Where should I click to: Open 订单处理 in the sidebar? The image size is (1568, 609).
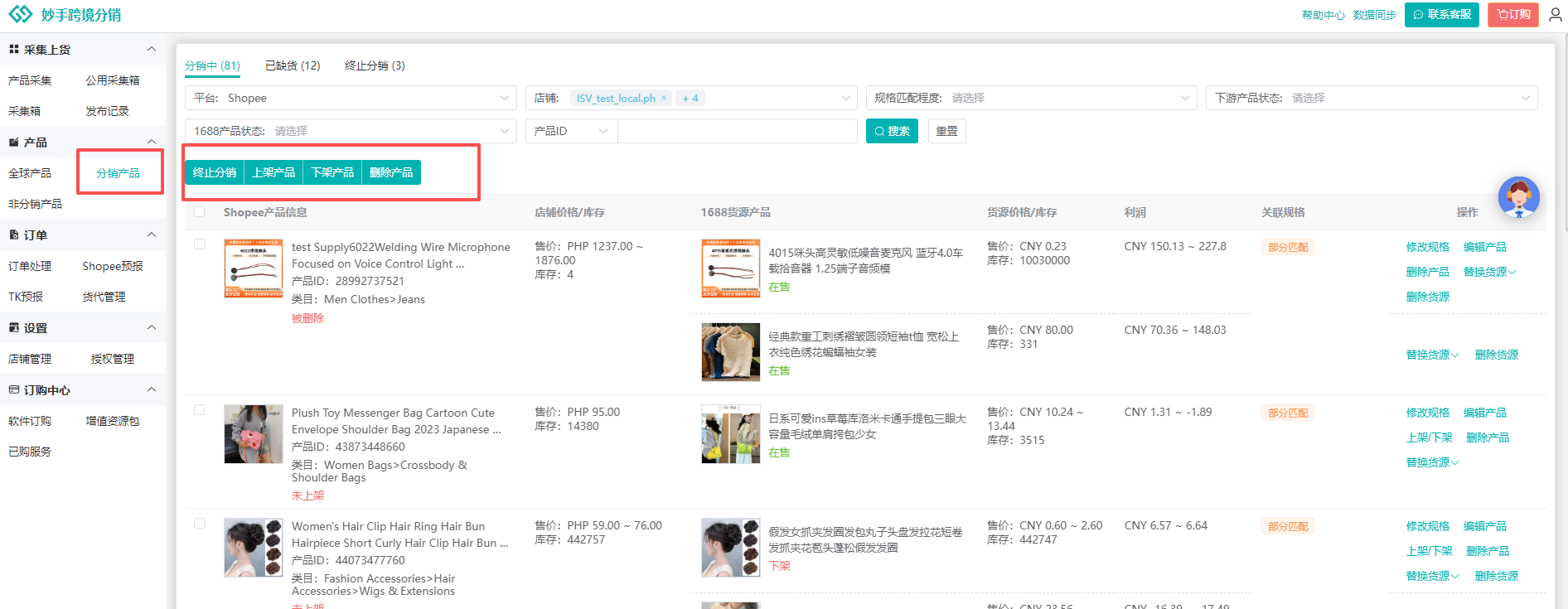tap(30, 266)
